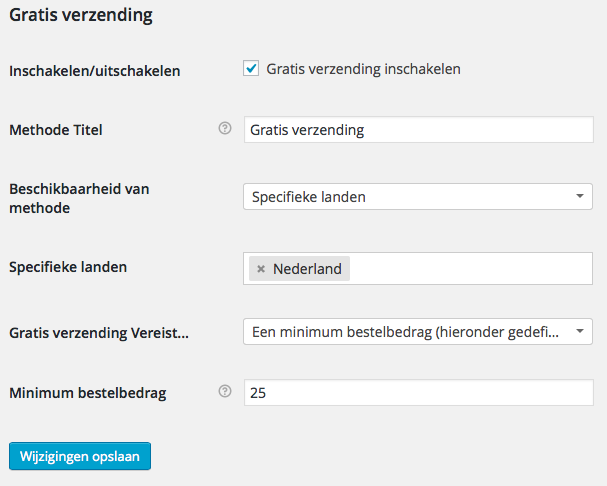Click the Methode Titel input field
This screenshot has height=486, width=607.
418,130
